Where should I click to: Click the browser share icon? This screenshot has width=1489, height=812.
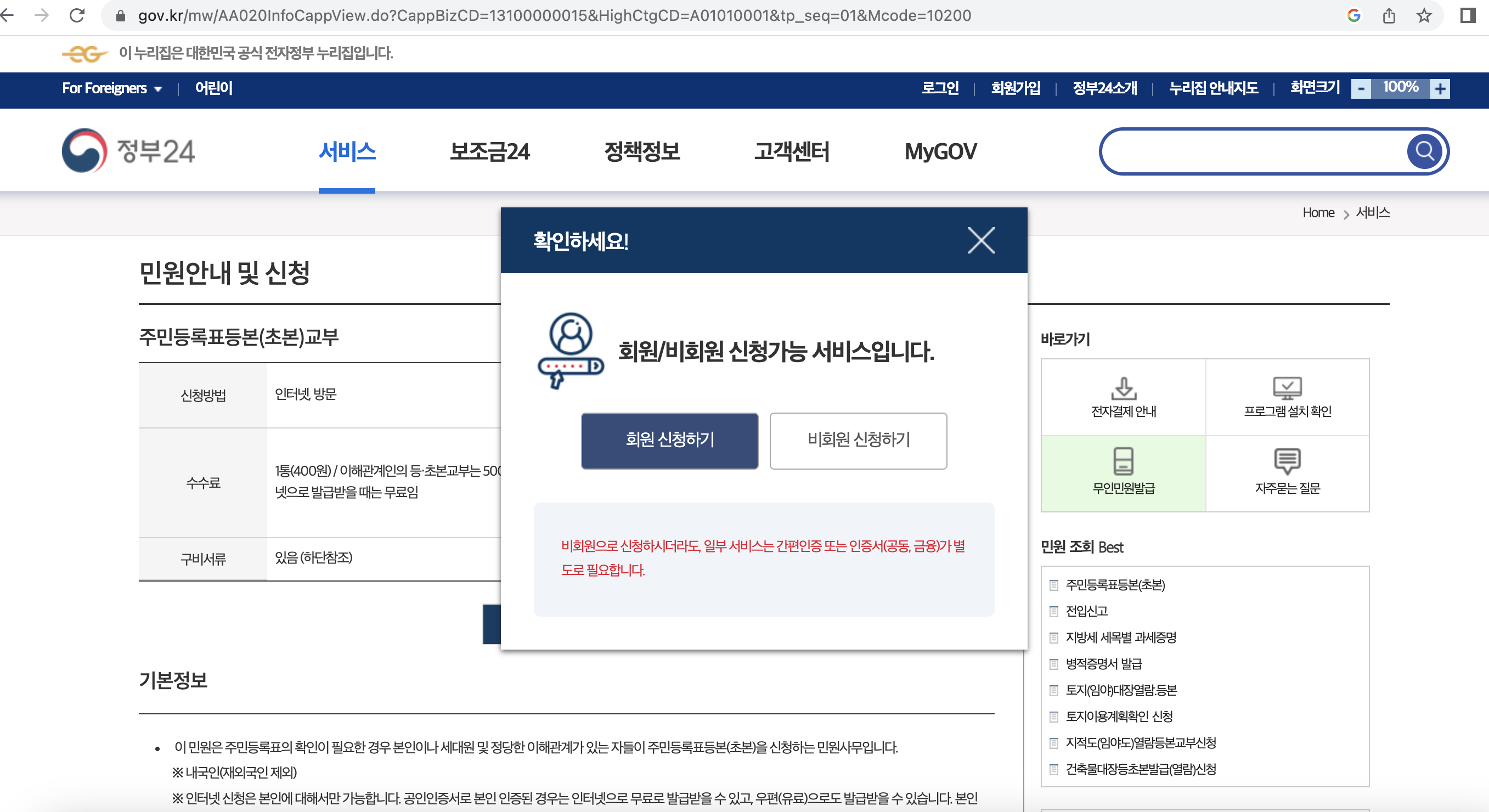pos(1389,15)
